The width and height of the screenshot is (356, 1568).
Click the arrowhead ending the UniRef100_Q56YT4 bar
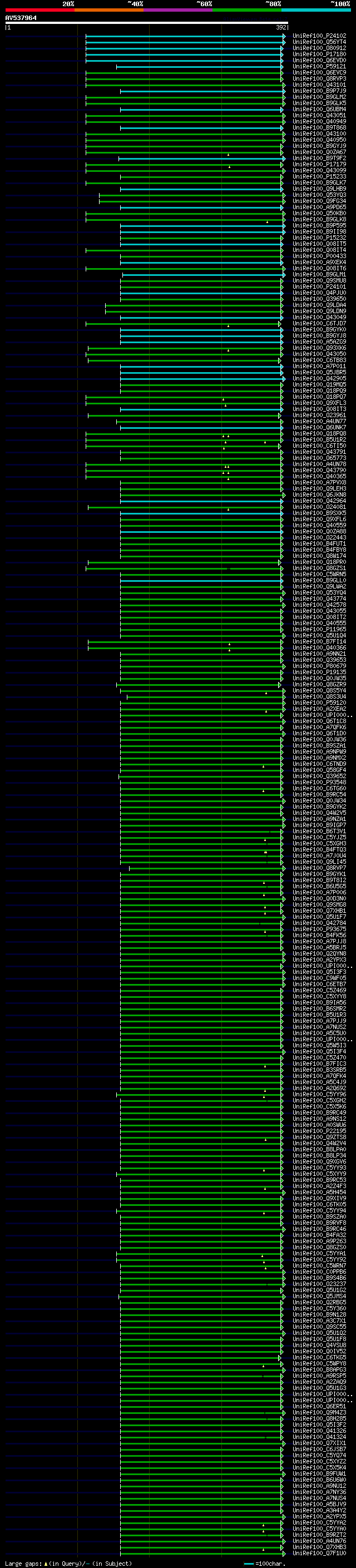[284, 42]
